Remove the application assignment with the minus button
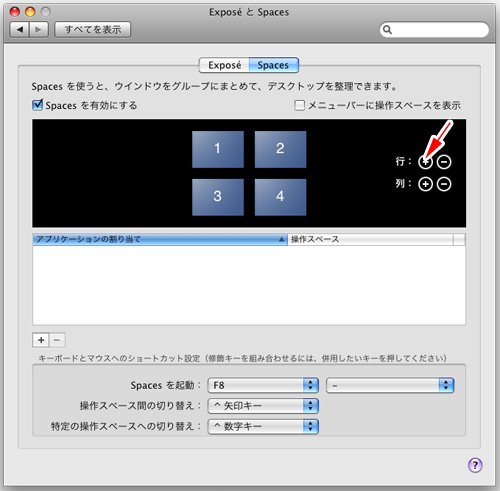Image resolution: width=500 pixels, height=491 pixels. click(57, 340)
